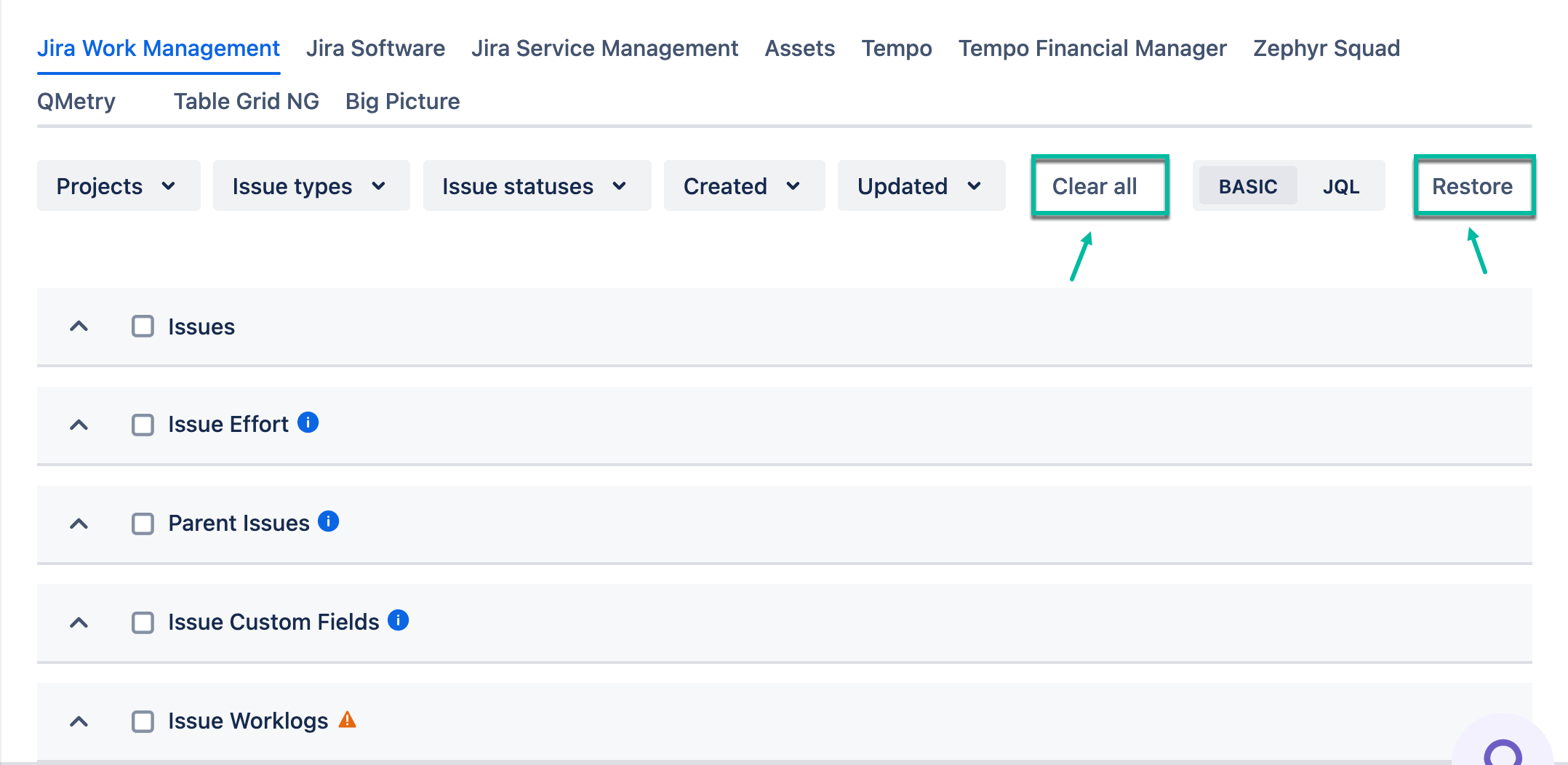This screenshot has height=765, width=1568.
Task: Select the Issue Custom Fields checkbox
Action: click(142, 622)
